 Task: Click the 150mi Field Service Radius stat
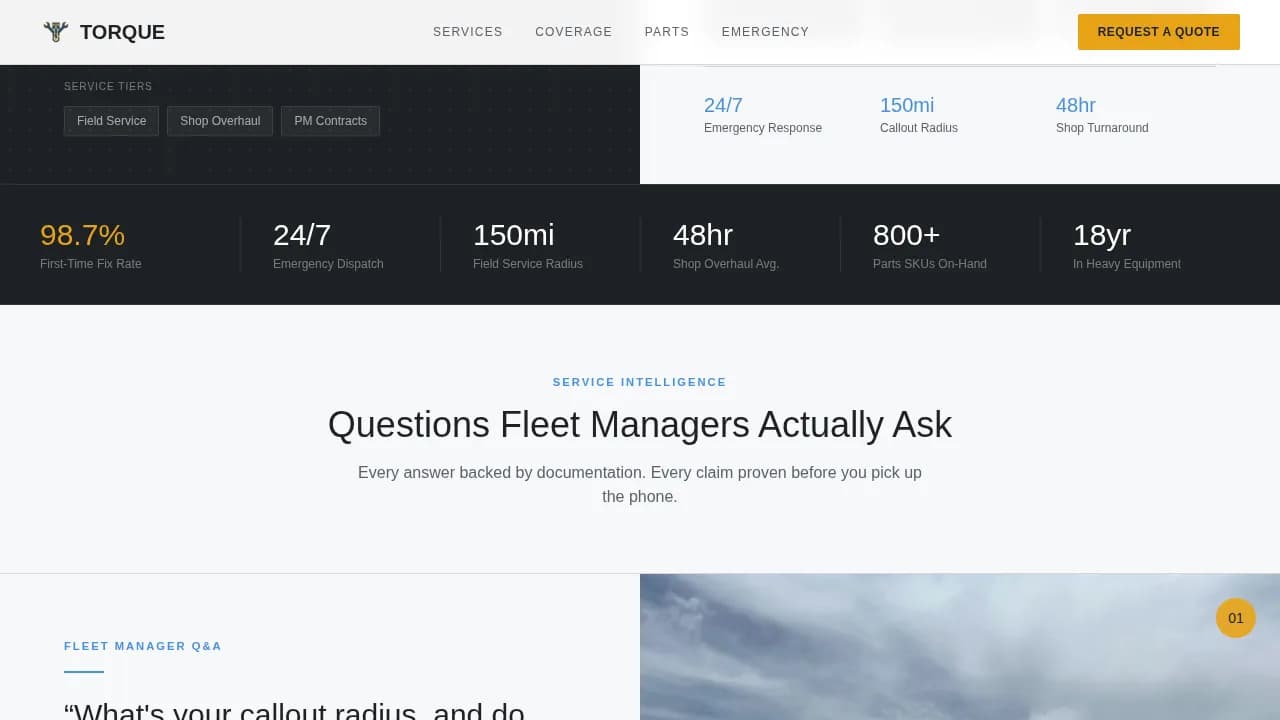(x=527, y=244)
